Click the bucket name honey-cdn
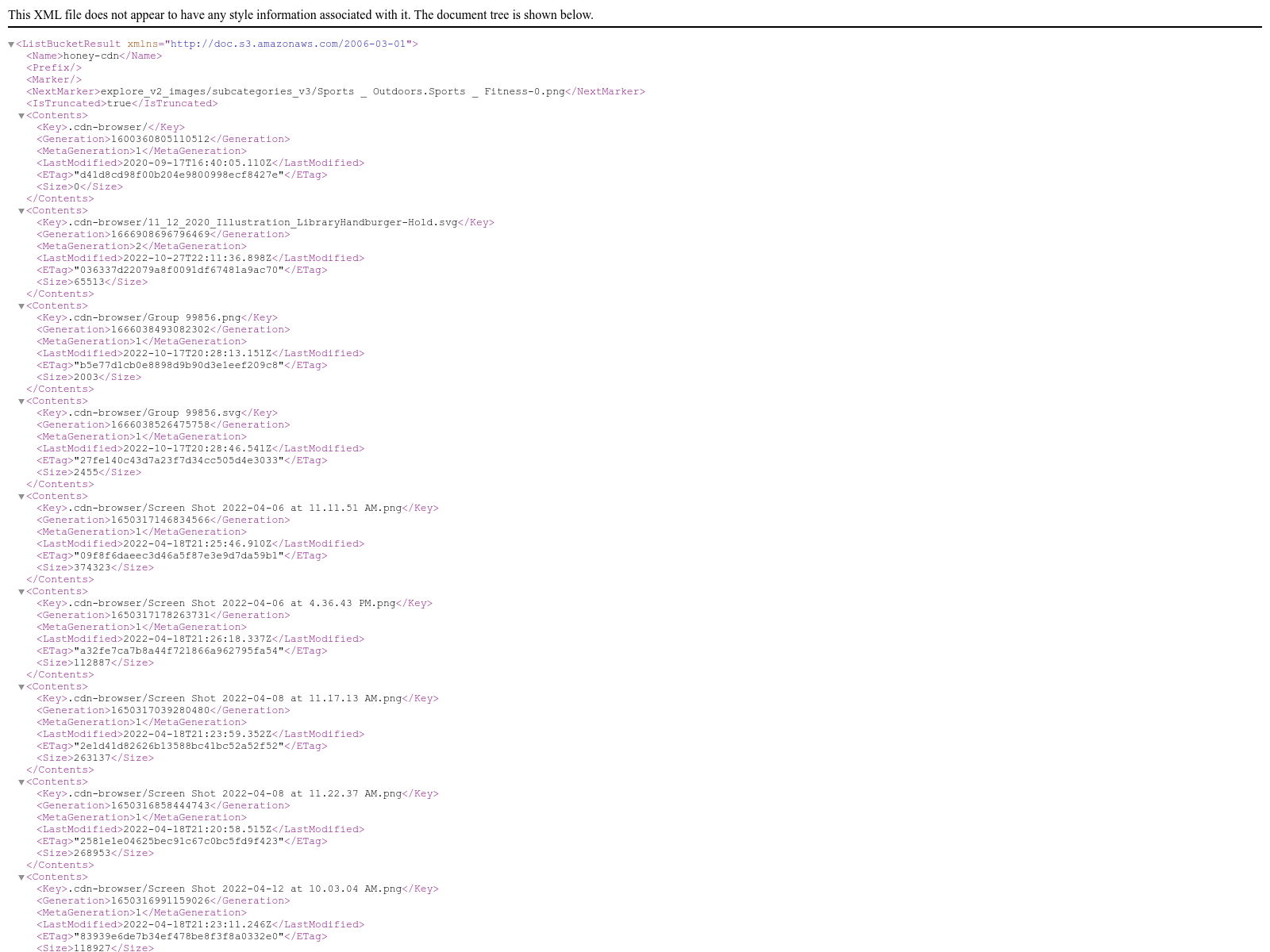This screenshot has height=952, width=1270. [91, 56]
